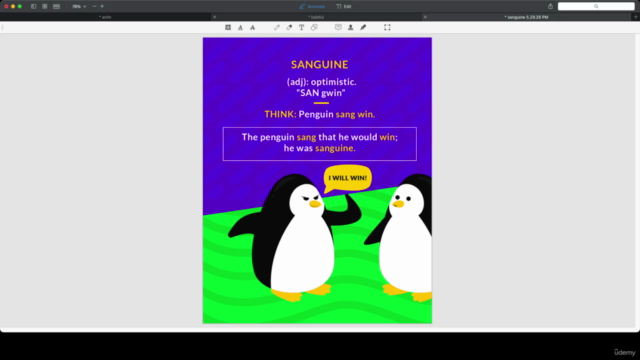
Task: Toggle the sidebar panel view icon
Action: click(33, 7)
